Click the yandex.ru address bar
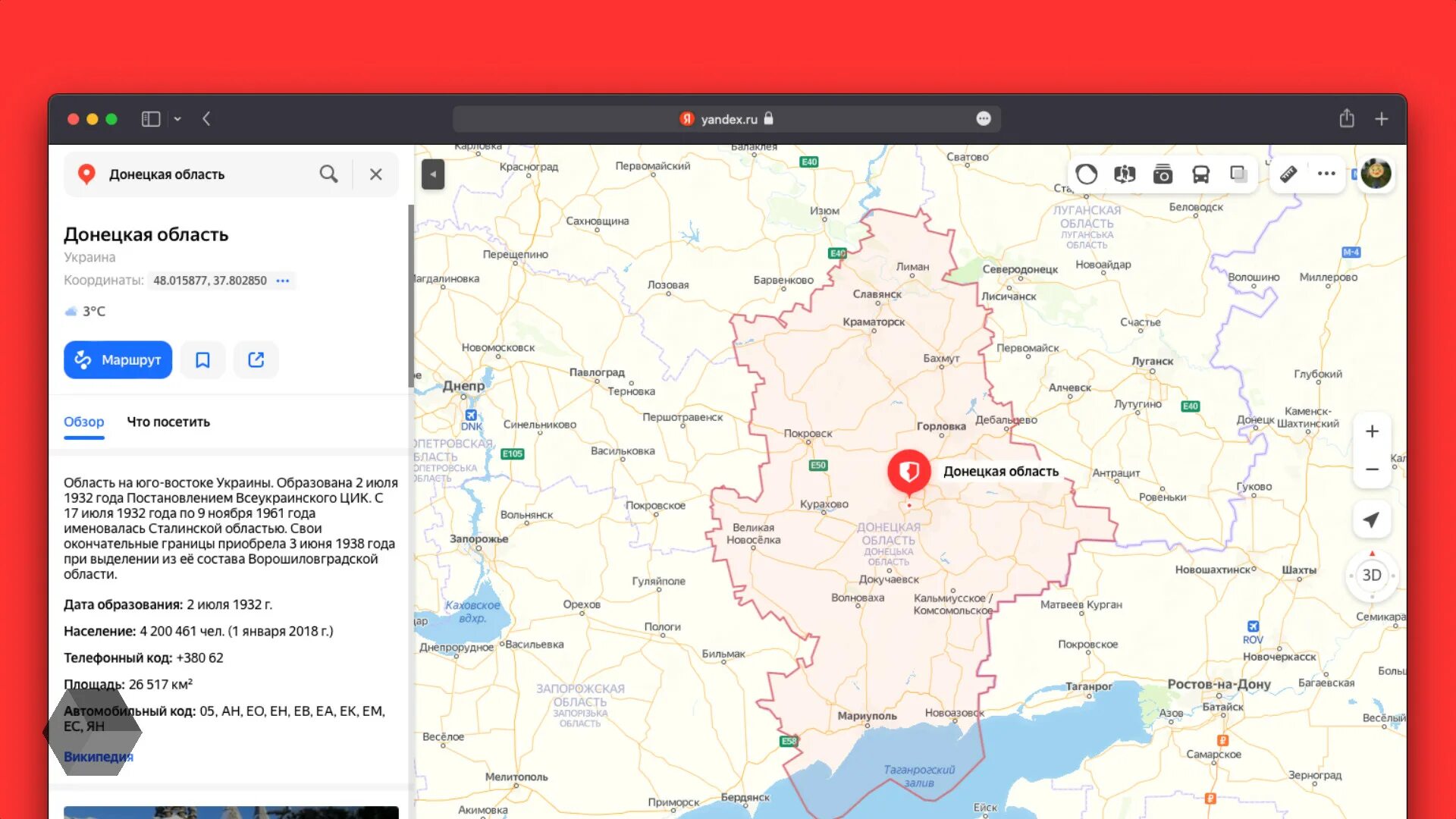The height and width of the screenshot is (819, 1456). pyautogui.click(x=726, y=119)
